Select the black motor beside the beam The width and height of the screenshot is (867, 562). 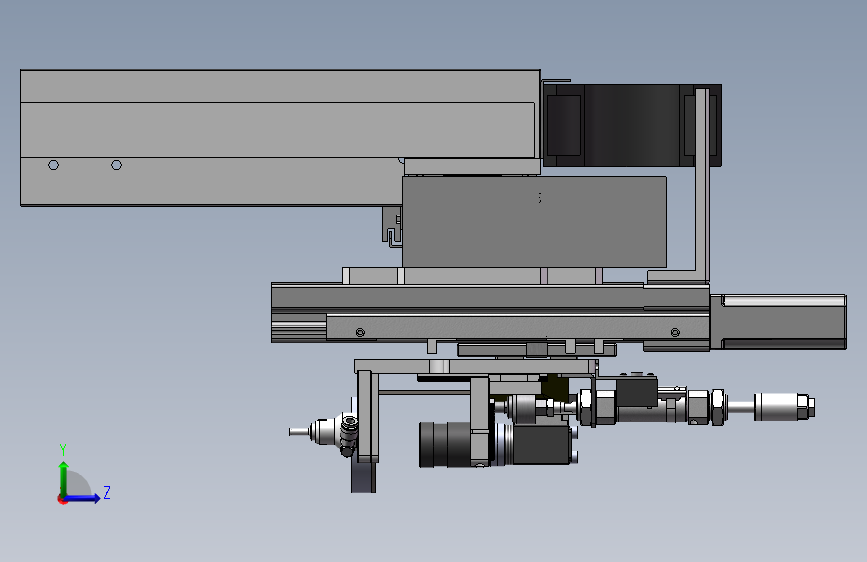click(x=632, y=126)
